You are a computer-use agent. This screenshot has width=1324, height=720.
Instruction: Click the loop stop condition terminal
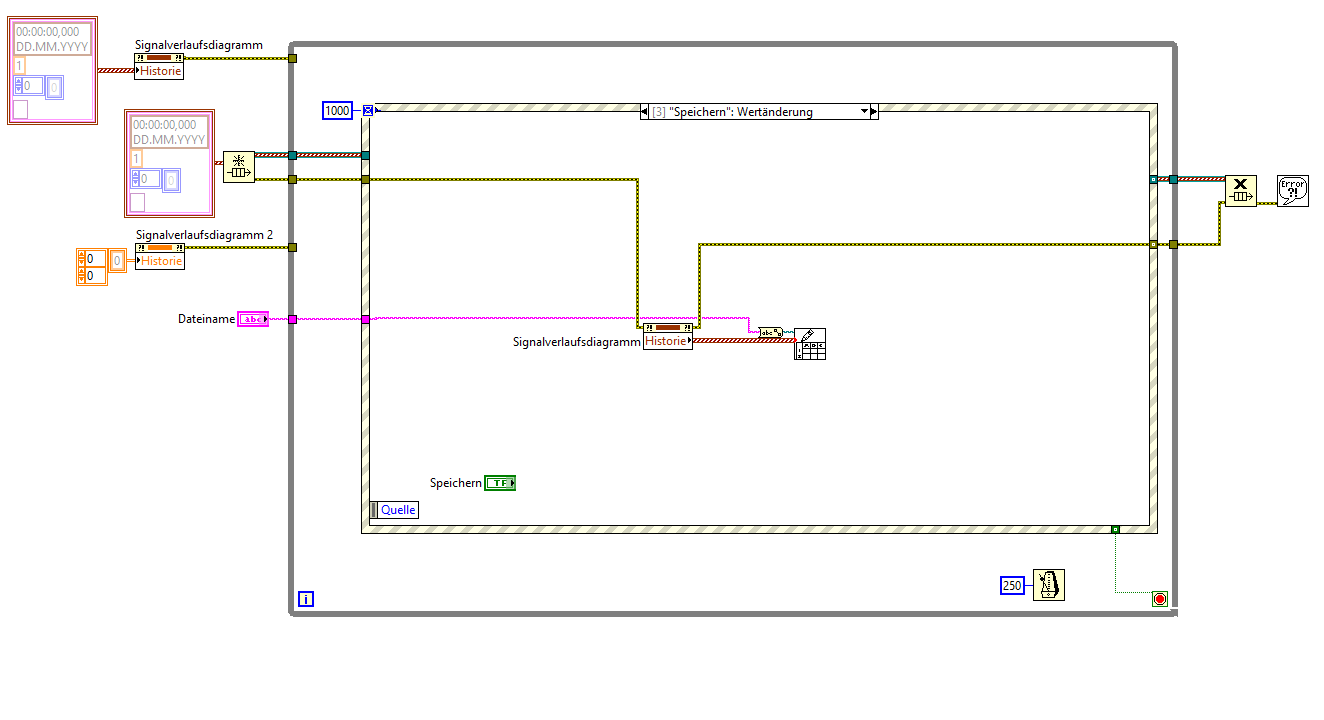point(1160,599)
